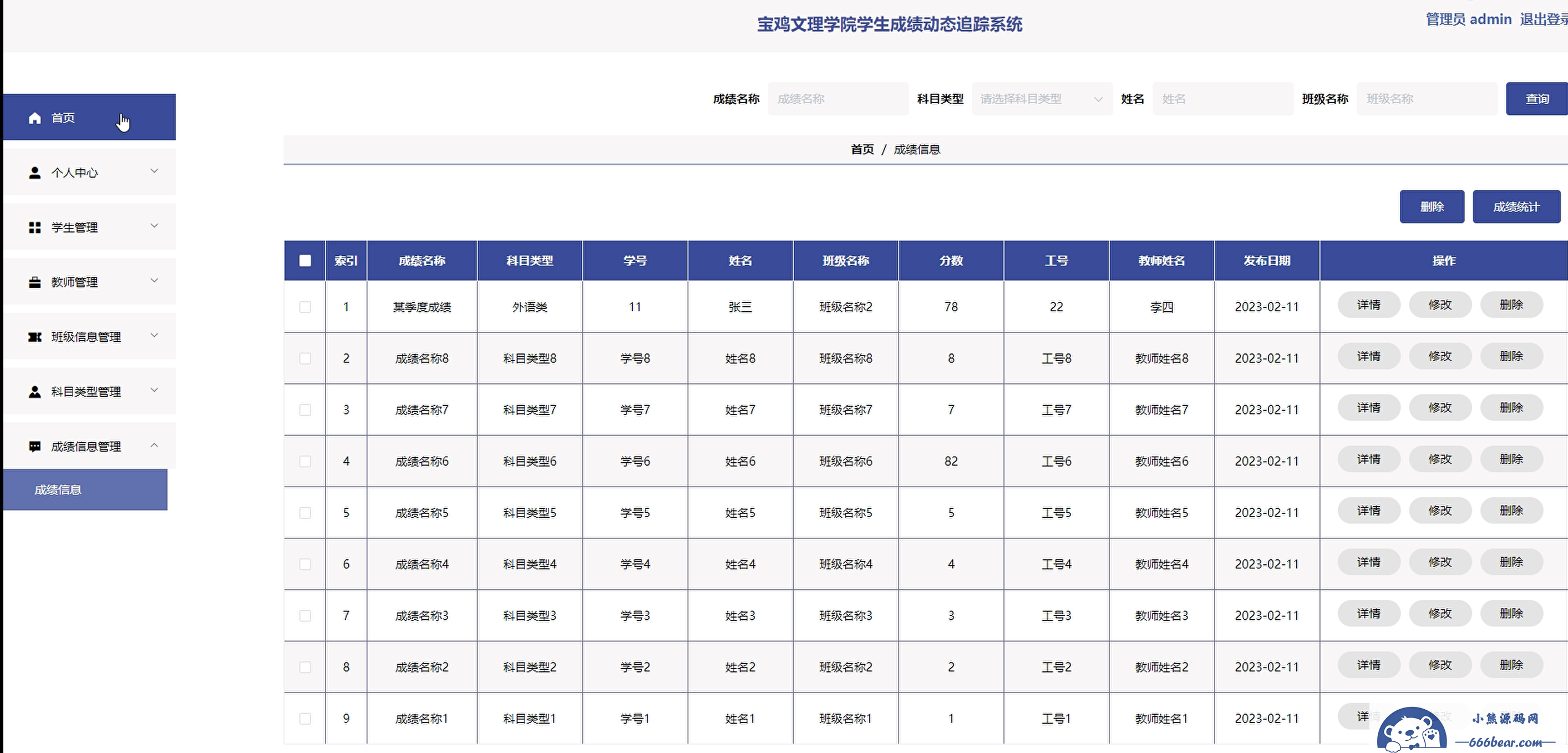
Task: Open the 成绩信息 submenu item
Action: click(x=85, y=489)
